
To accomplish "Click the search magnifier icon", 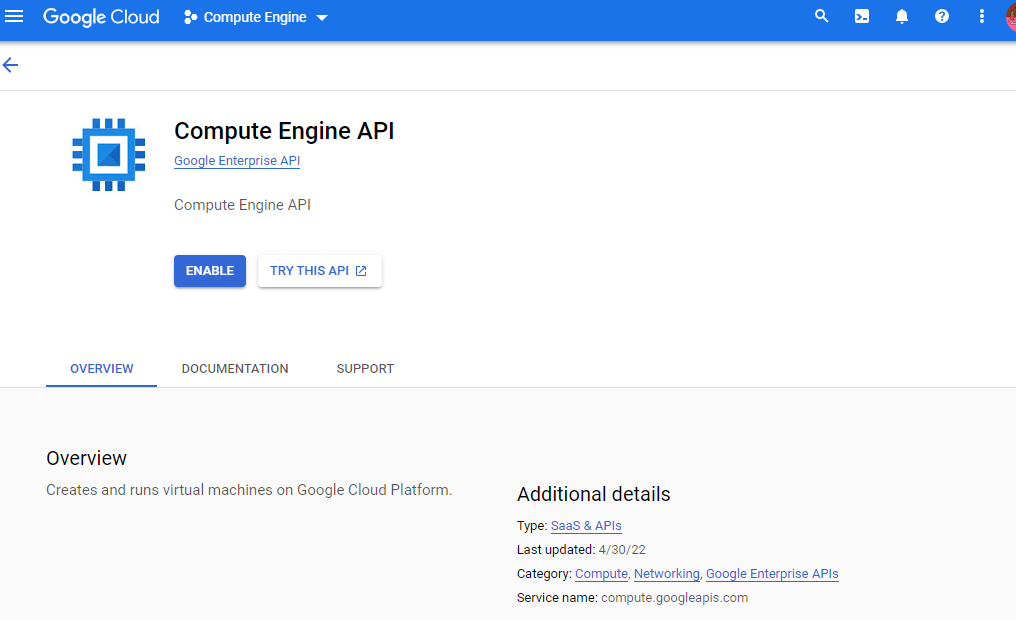I will [x=822, y=16].
